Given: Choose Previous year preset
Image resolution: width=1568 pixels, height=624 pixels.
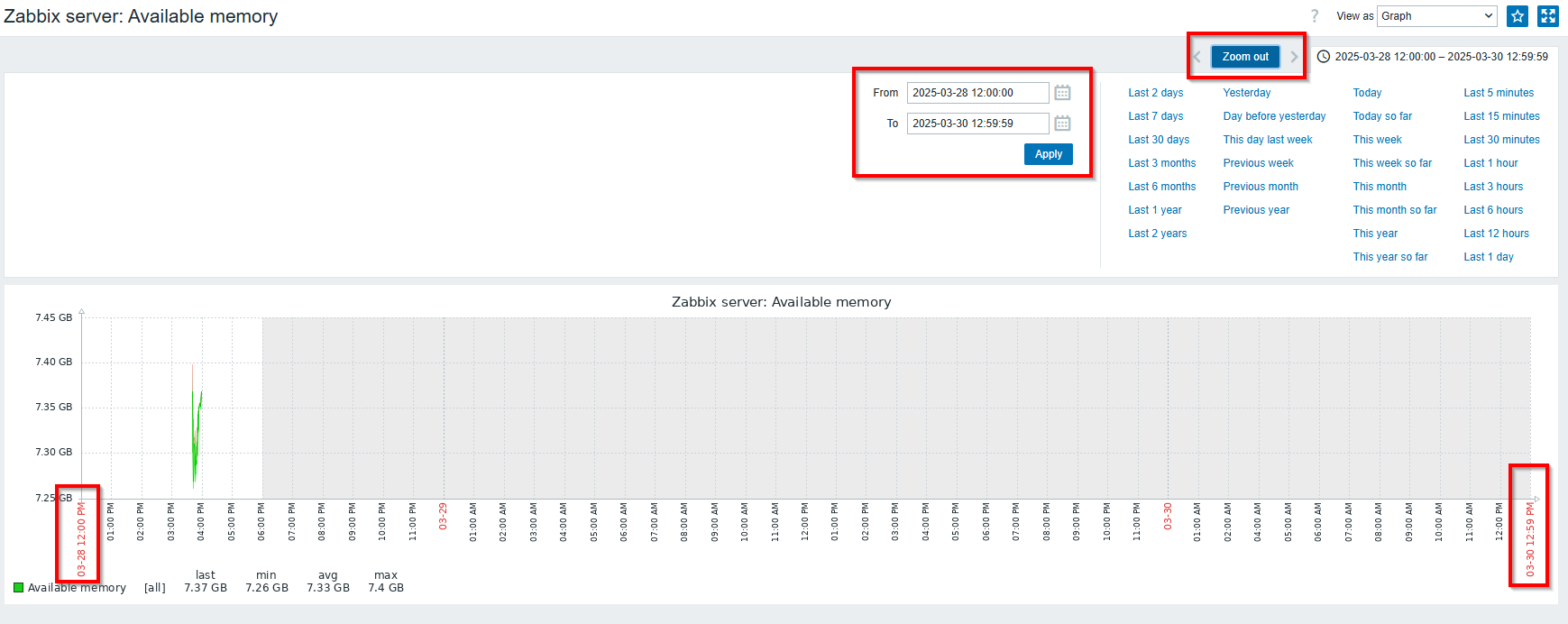Looking at the screenshot, I should point(1256,210).
